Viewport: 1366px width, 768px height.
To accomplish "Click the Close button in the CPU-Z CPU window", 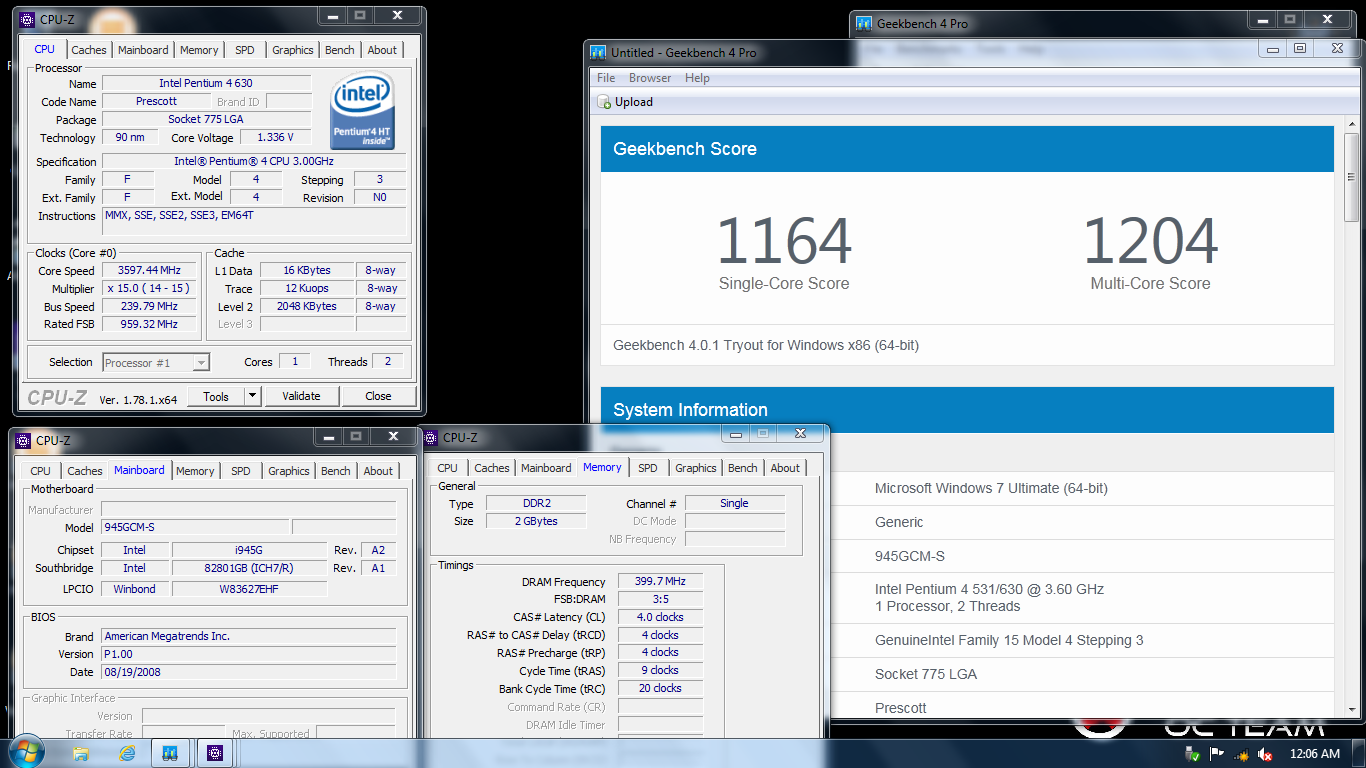I will click(x=378, y=396).
